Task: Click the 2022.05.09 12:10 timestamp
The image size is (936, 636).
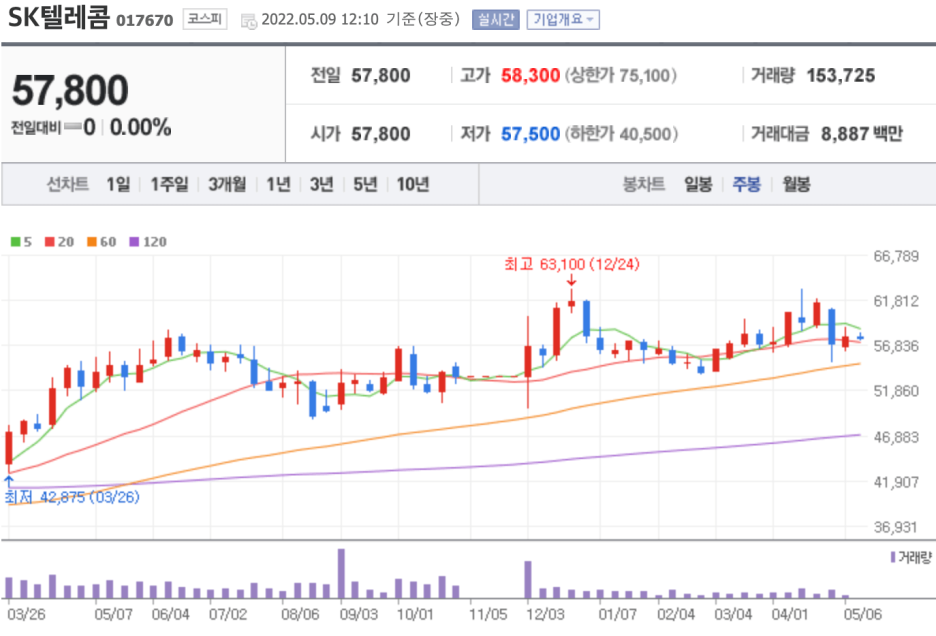Action: [320, 20]
